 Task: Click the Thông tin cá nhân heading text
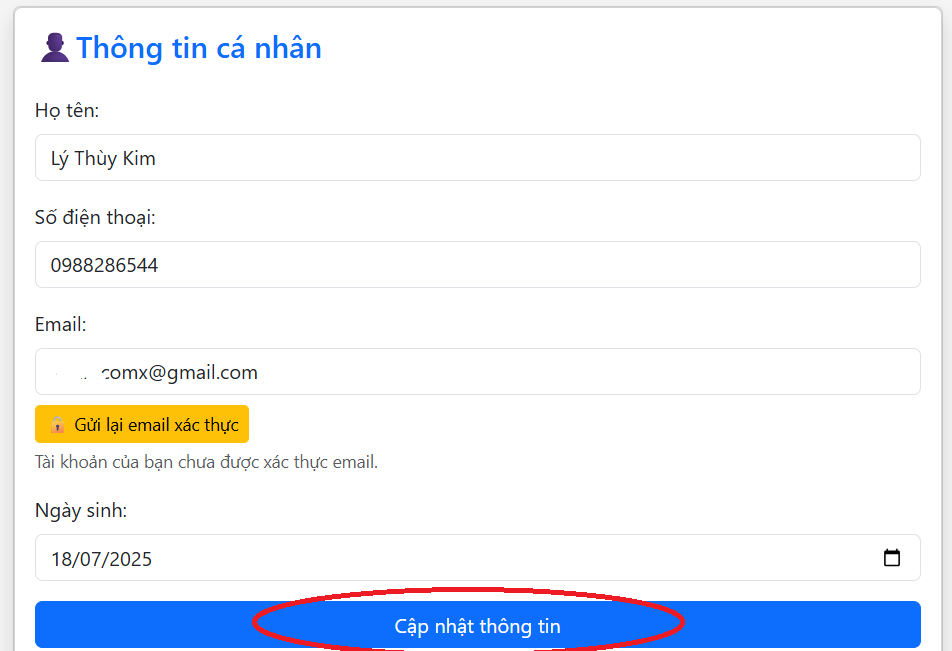[199, 48]
